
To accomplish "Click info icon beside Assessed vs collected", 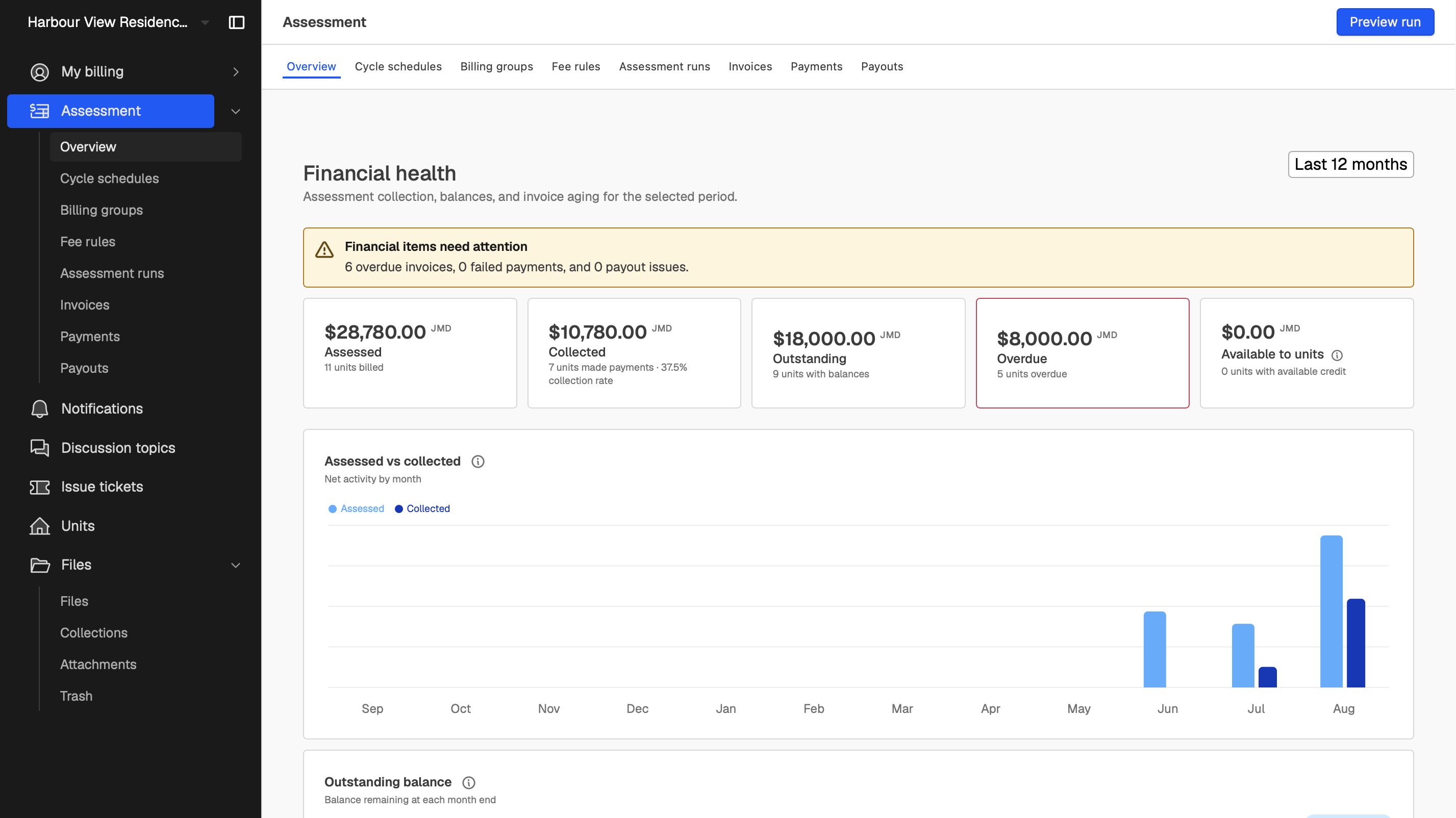I will coord(478,462).
